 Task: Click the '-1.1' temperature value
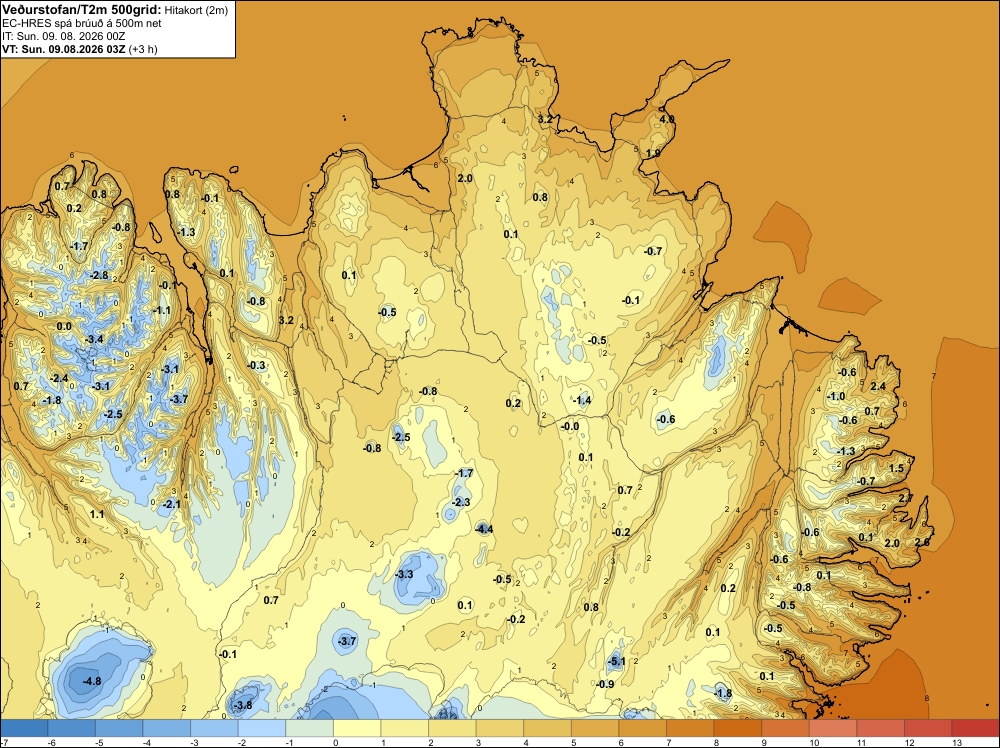[x=163, y=311]
